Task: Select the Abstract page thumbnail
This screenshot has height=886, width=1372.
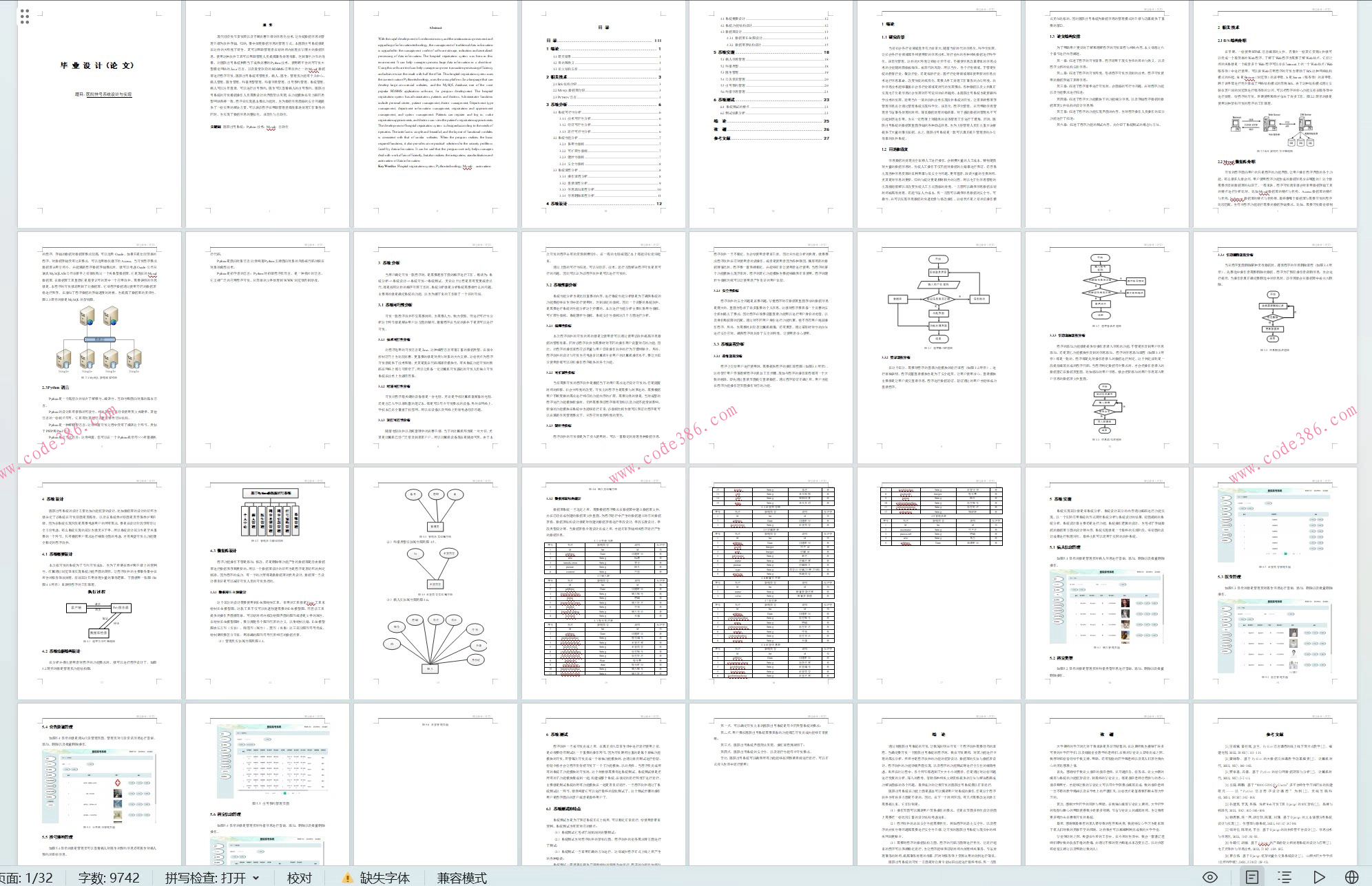Action: click(435, 114)
